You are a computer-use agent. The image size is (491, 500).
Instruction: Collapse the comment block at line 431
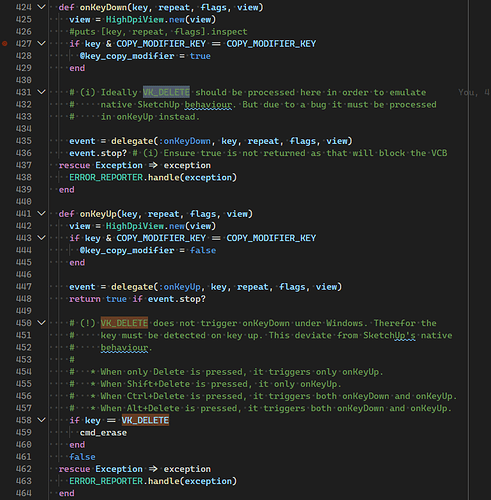point(41,92)
